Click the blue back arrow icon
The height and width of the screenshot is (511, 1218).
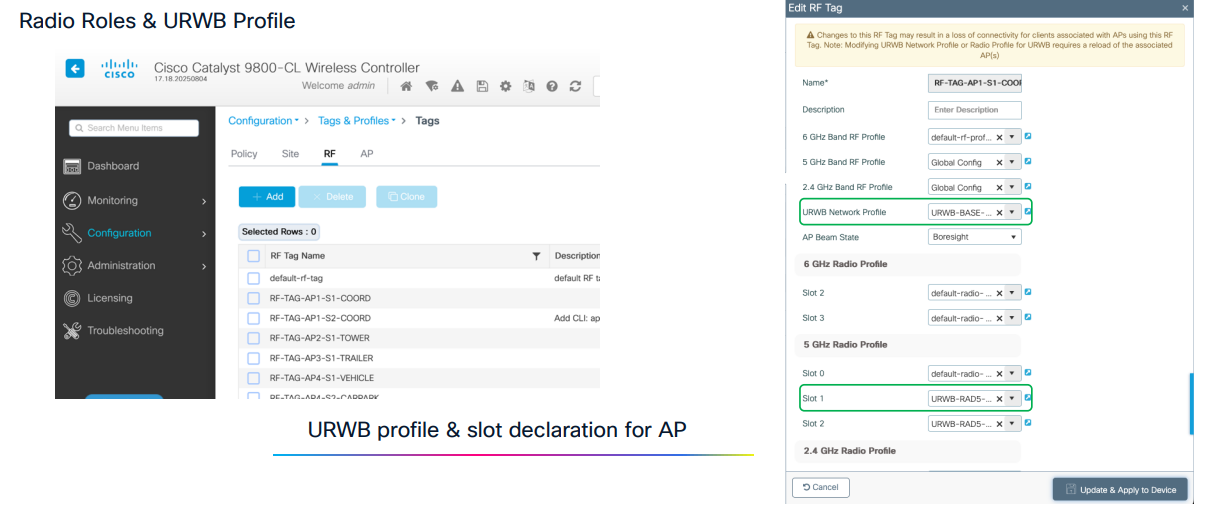tap(75, 69)
